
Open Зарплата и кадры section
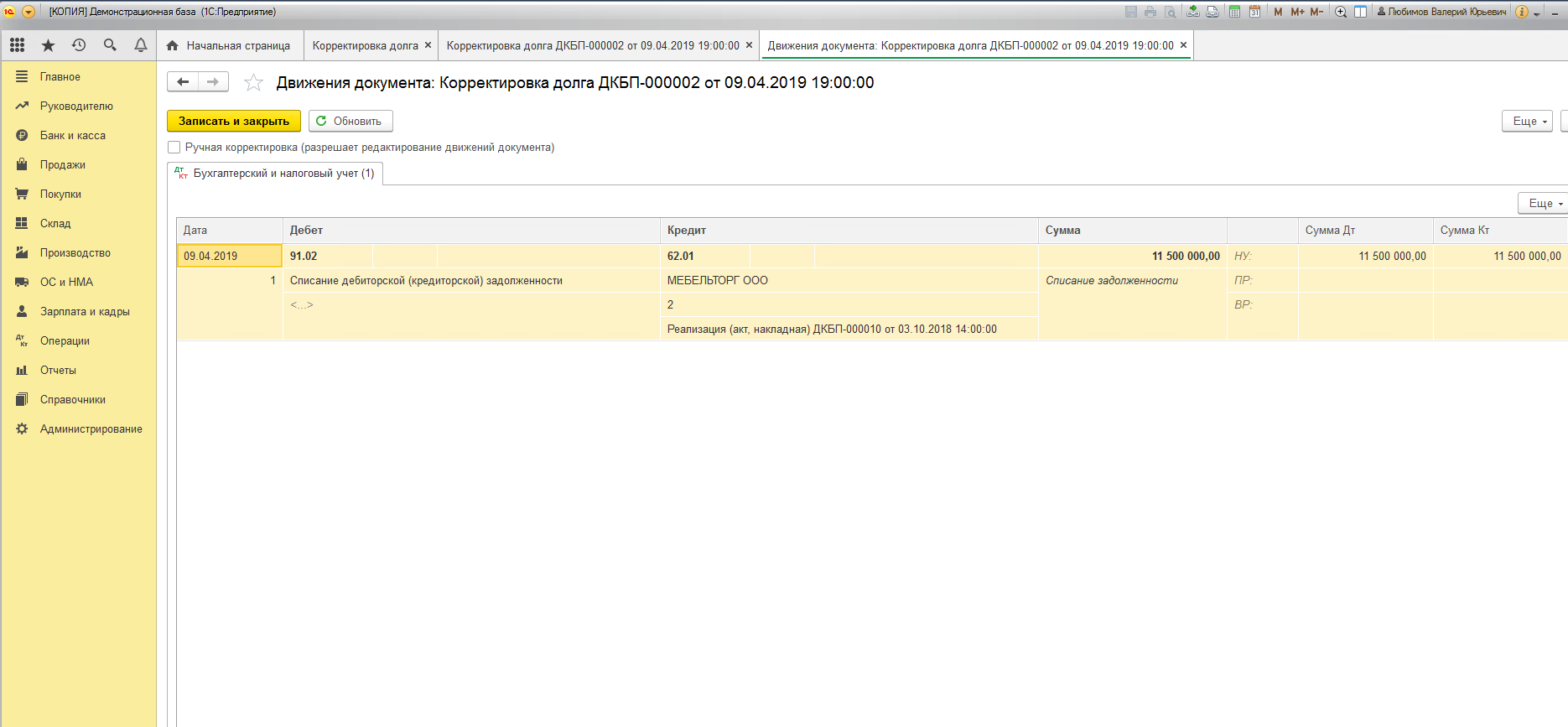[x=78, y=311]
